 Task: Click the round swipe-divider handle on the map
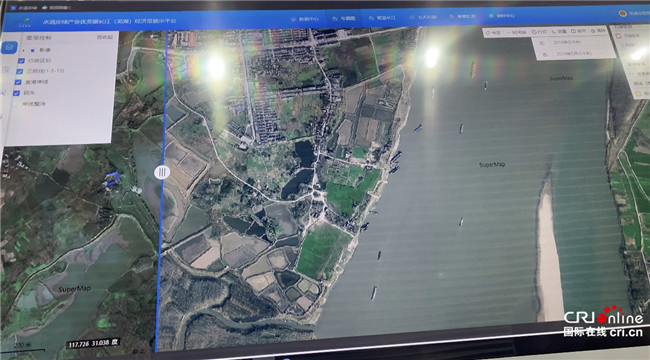pyautogui.click(x=162, y=172)
